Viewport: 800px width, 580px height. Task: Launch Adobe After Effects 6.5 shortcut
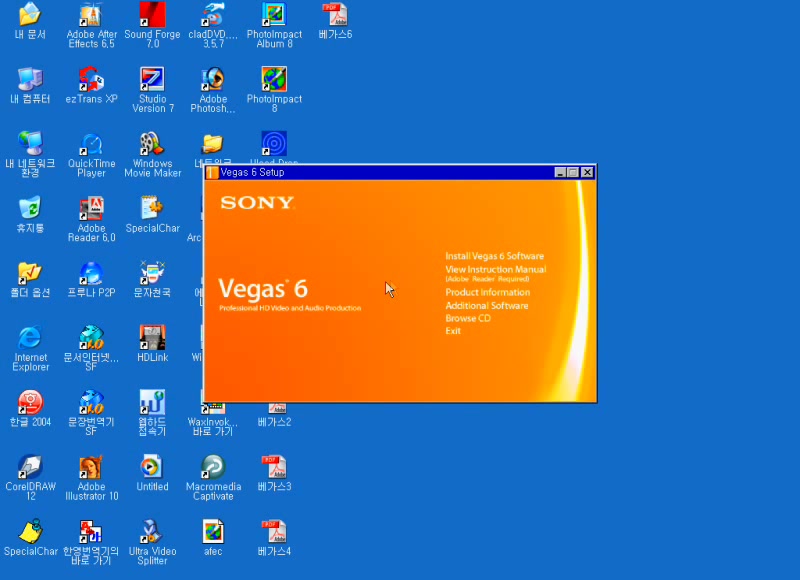pos(91,14)
